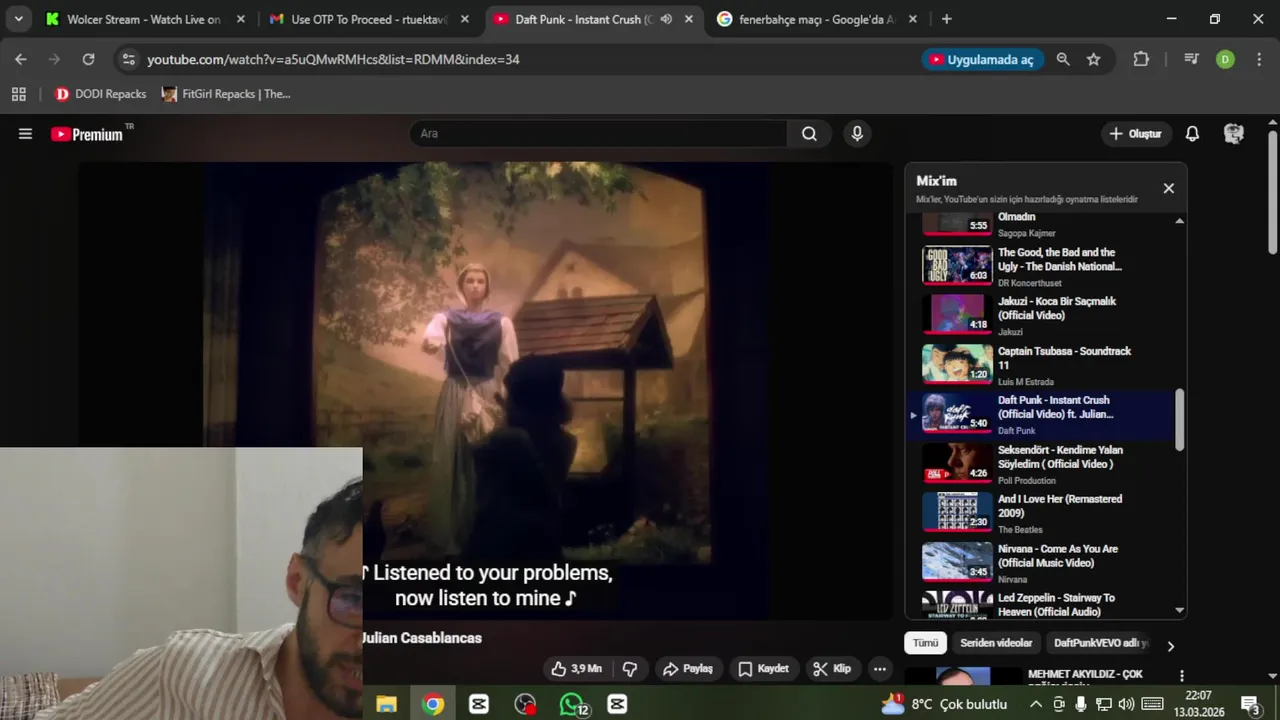
Task: Click Chrome icon in taskbar
Action: coord(433,704)
